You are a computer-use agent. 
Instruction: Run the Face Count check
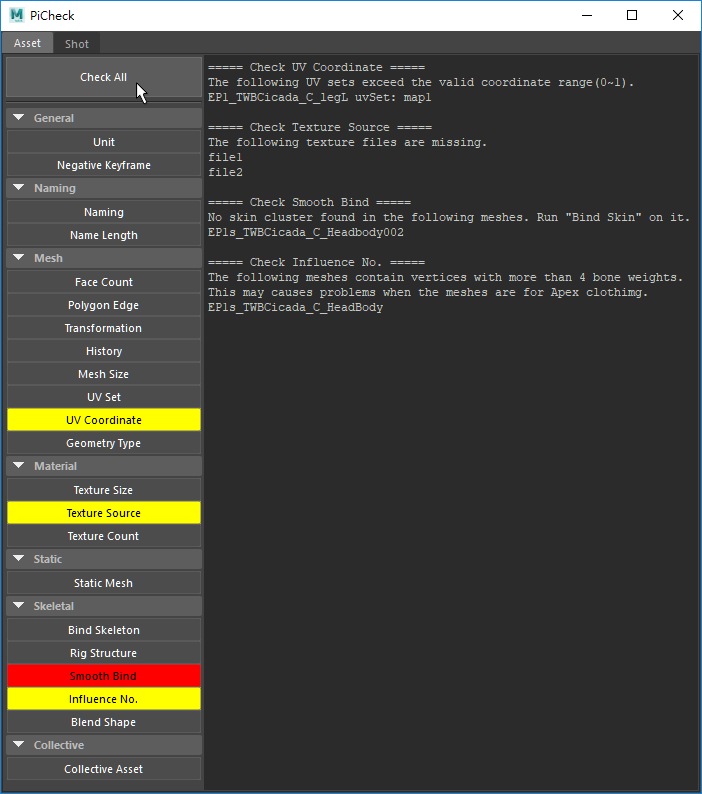[x=104, y=282]
